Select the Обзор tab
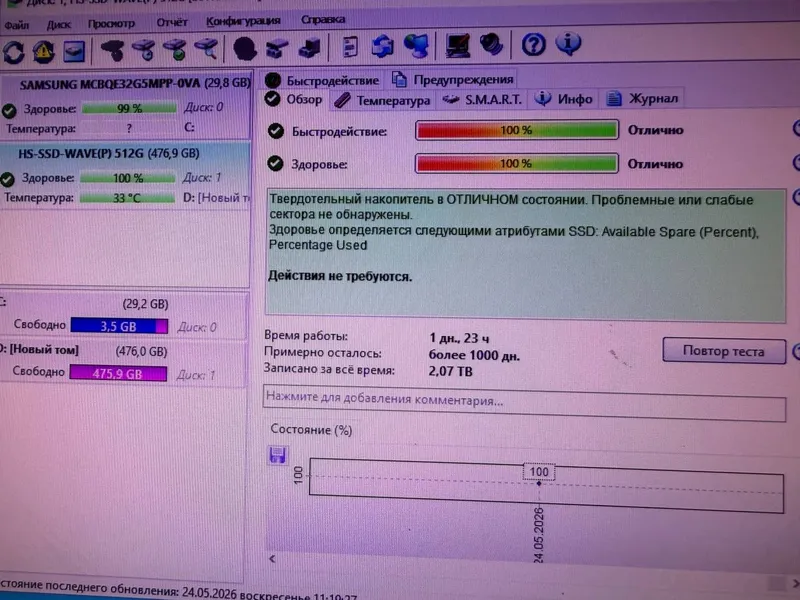800x600 pixels. 294,99
